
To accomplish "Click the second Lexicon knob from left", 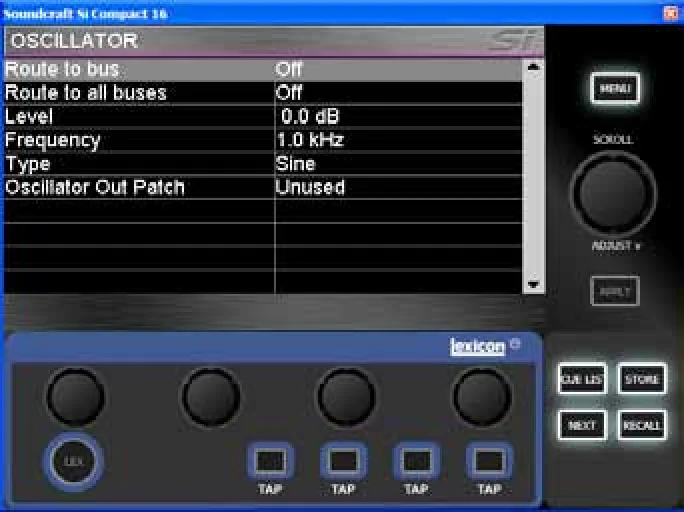I will tap(211, 397).
